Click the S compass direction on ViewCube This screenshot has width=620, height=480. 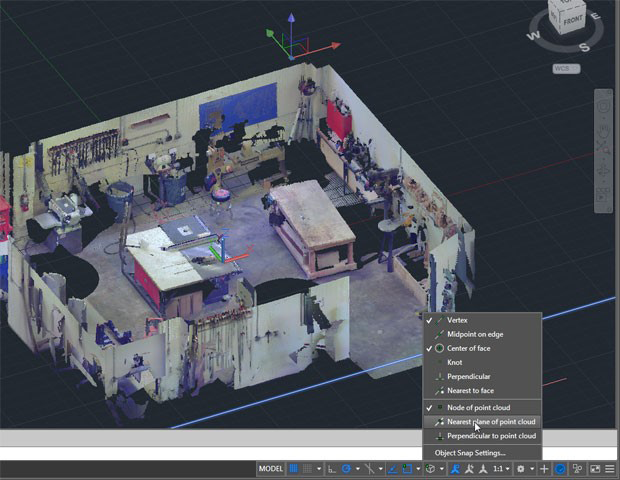pyautogui.click(x=584, y=47)
